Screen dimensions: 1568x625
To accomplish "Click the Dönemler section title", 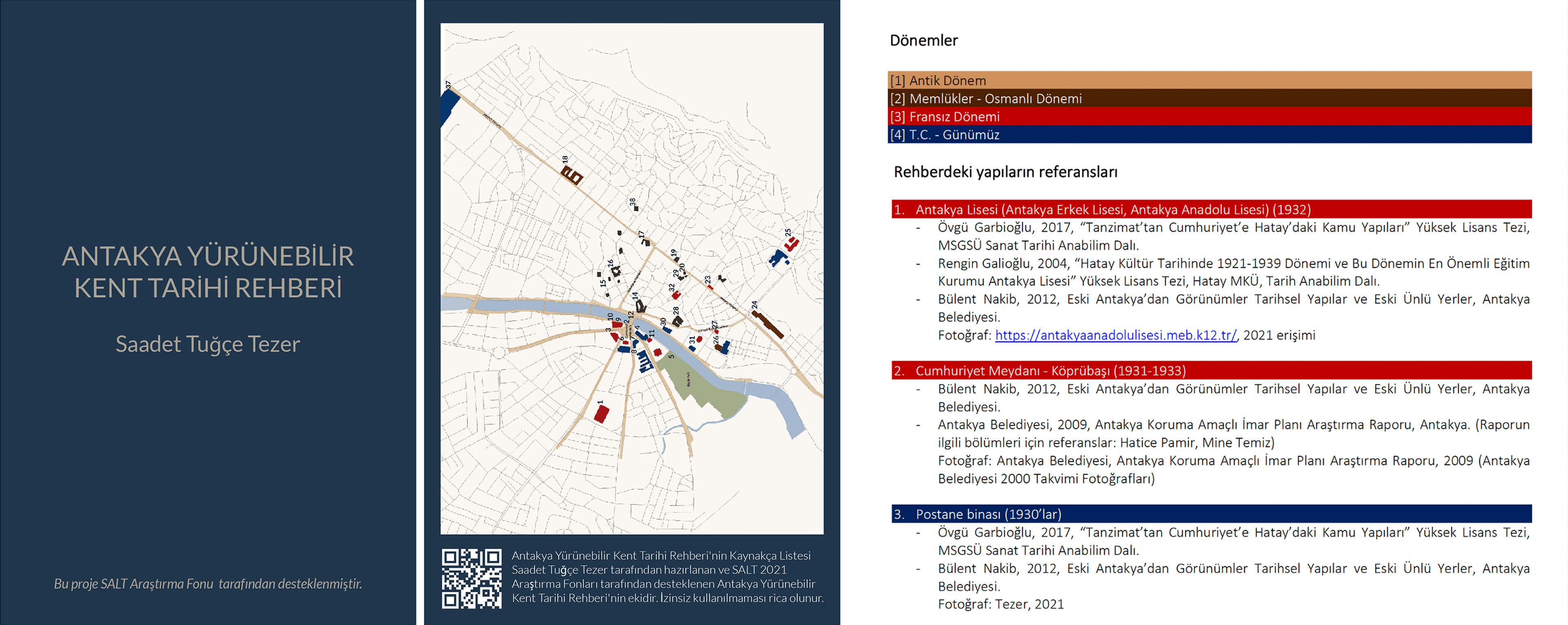I will click(x=923, y=41).
